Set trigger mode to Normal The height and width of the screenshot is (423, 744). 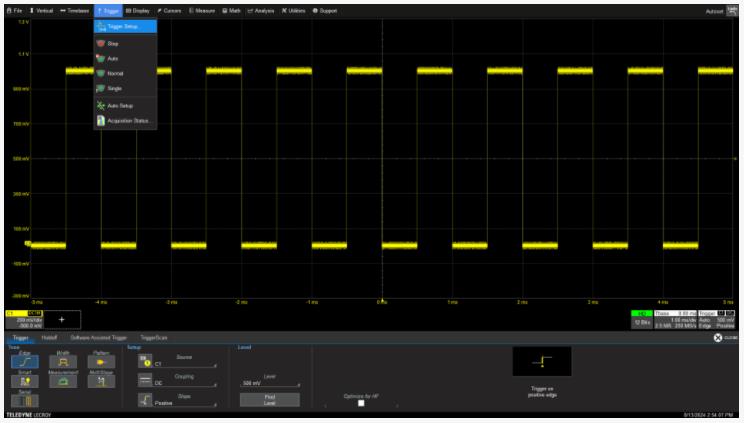(x=115, y=74)
